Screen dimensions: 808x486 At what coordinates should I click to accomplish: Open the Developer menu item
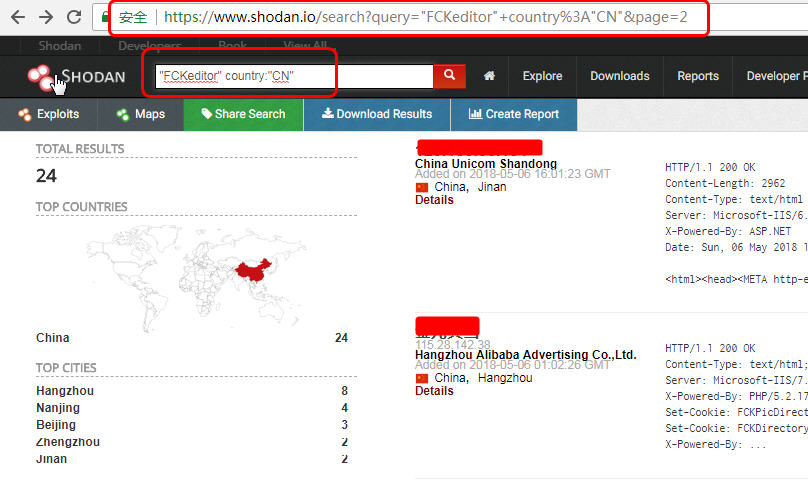coord(777,76)
